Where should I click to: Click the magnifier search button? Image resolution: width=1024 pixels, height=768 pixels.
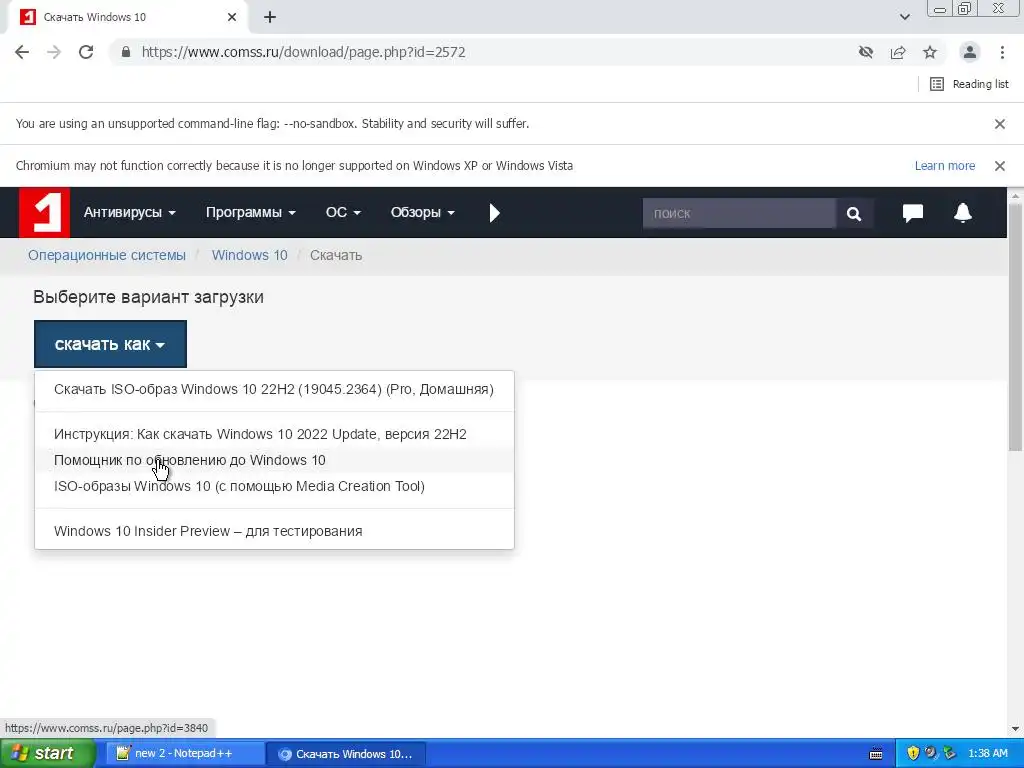[854, 213]
